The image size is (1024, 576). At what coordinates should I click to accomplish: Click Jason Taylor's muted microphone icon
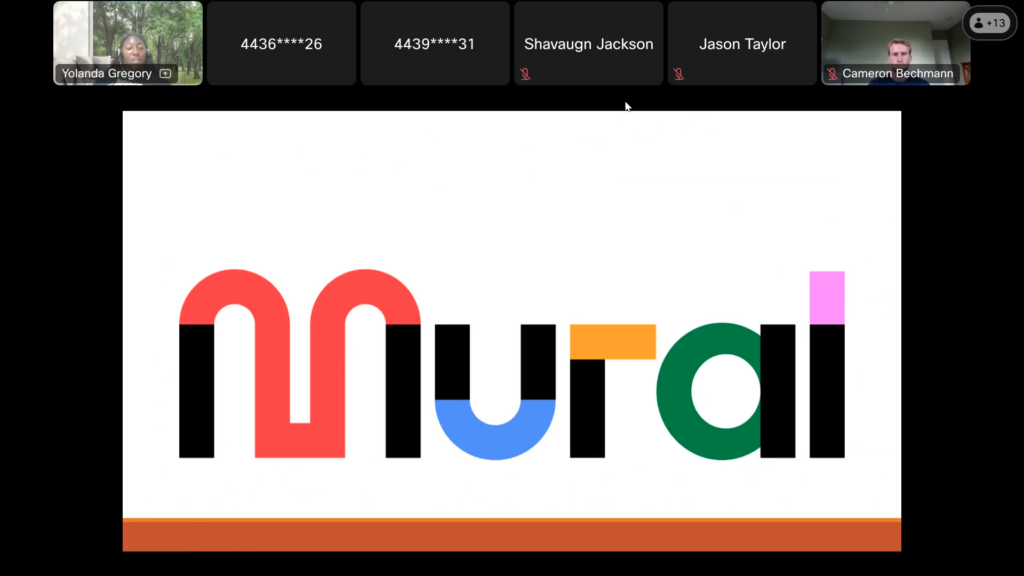coord(679,74)
